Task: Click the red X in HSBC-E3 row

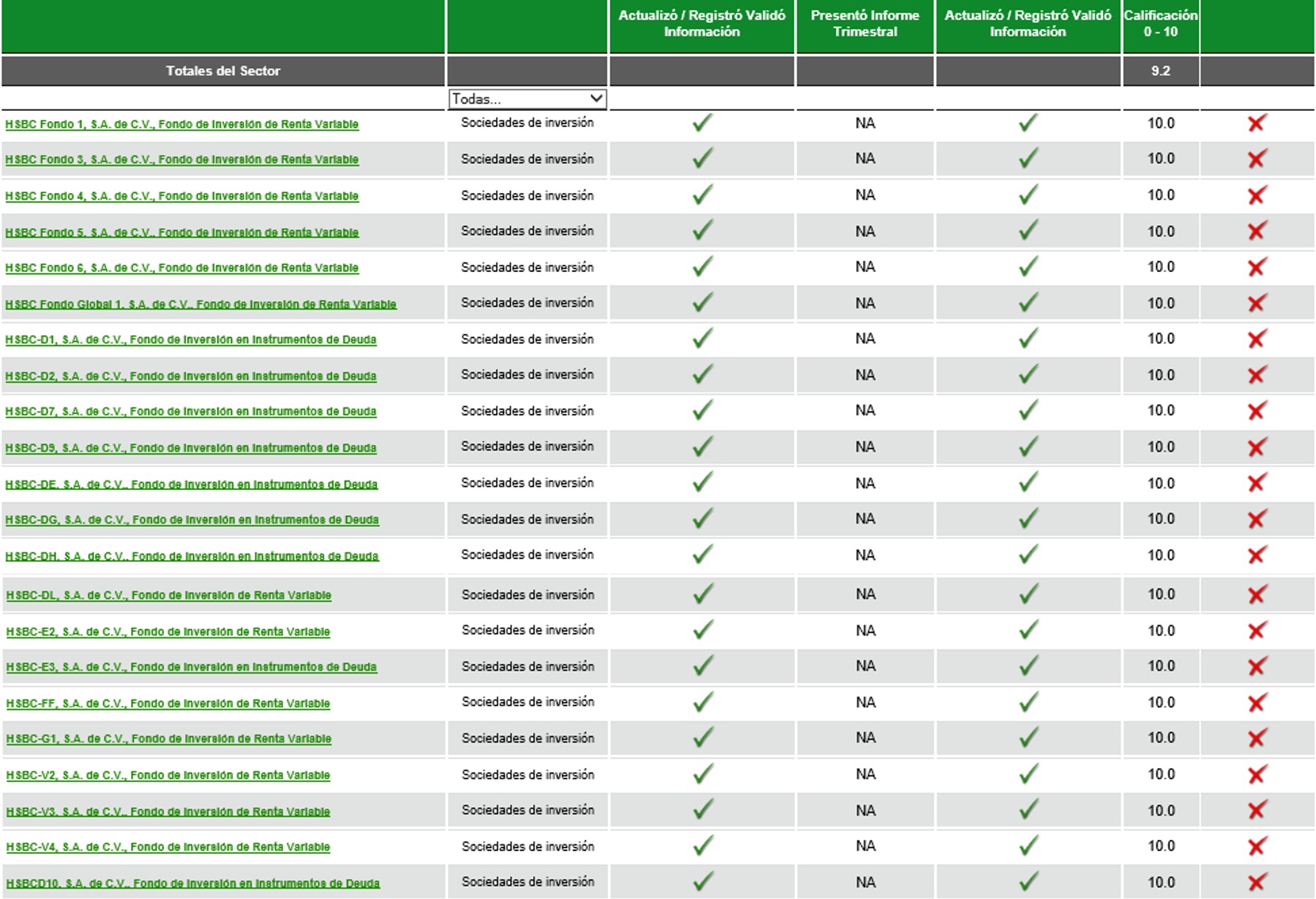Action: point(1257,666)
